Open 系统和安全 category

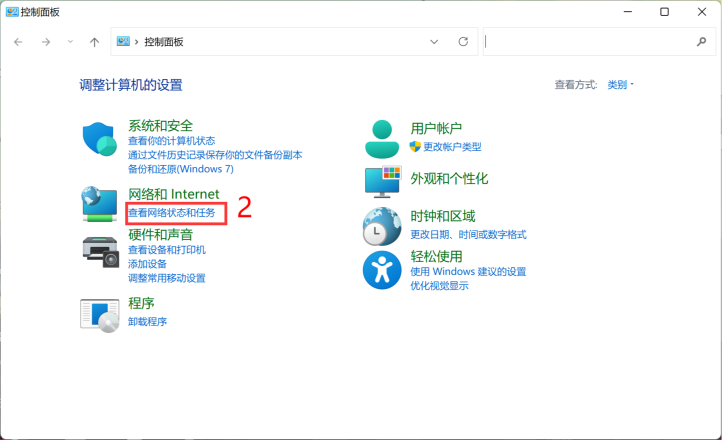pos(160,126)
